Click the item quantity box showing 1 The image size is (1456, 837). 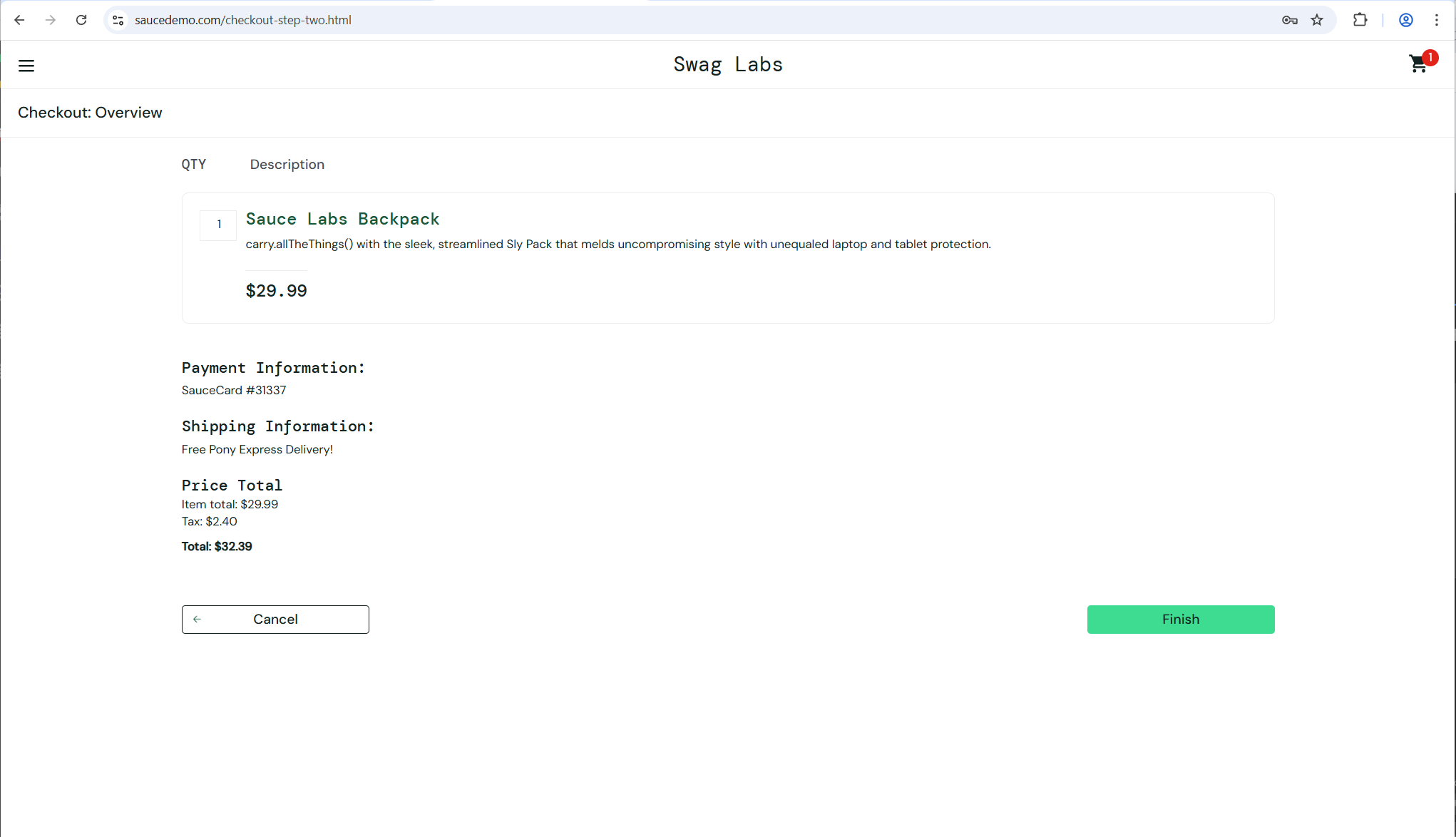click(218, 225)
